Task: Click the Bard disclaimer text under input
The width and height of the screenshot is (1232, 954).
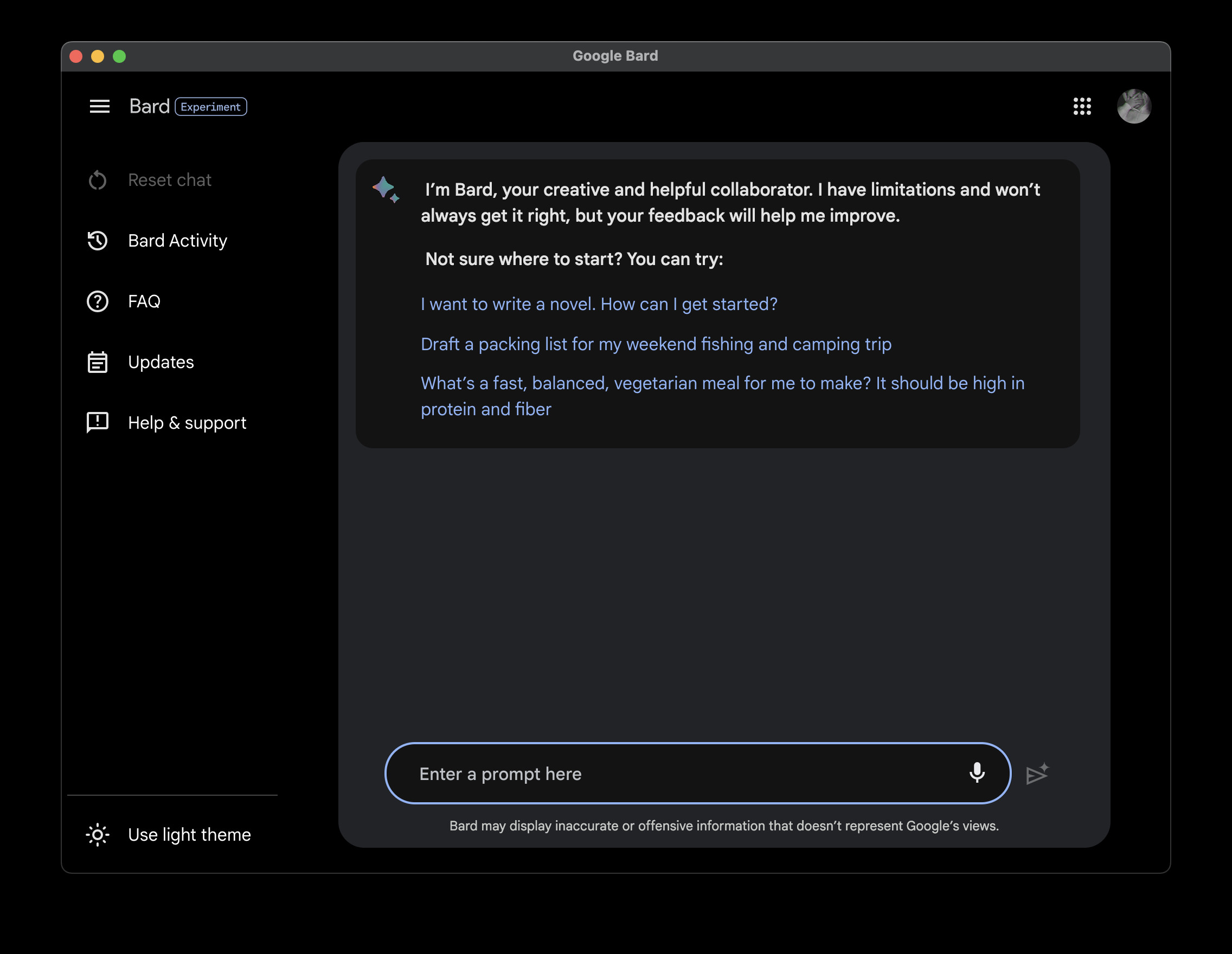Action: (x=724, y=826)
